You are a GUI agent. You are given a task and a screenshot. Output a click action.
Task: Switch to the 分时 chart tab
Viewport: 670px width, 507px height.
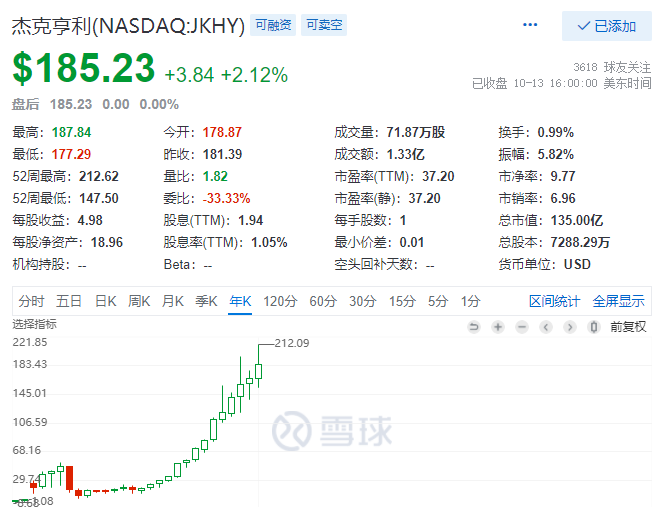point(31,301)
